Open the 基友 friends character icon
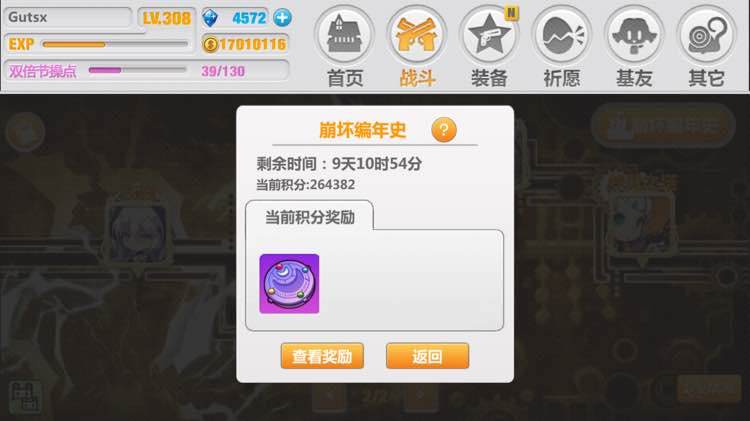Viewport: 750px width, 421px height. [634, 35]
